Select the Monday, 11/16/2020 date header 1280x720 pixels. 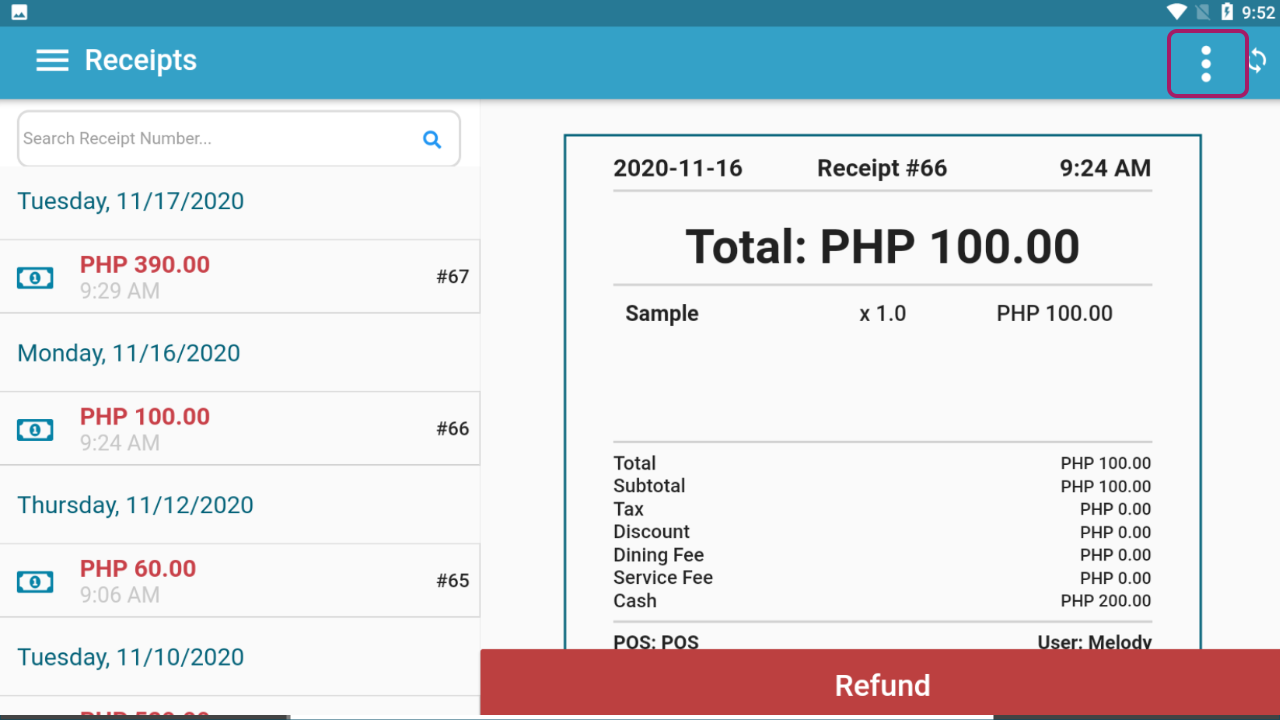[129, 353]
